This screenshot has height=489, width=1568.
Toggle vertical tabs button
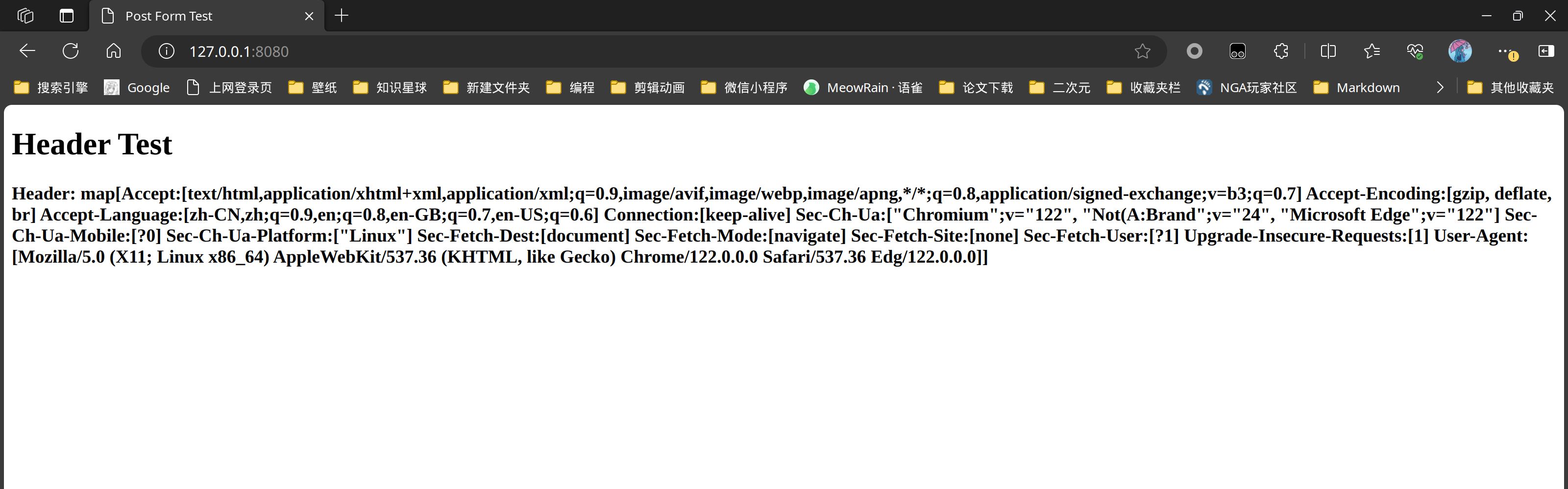tap(66, 16)
